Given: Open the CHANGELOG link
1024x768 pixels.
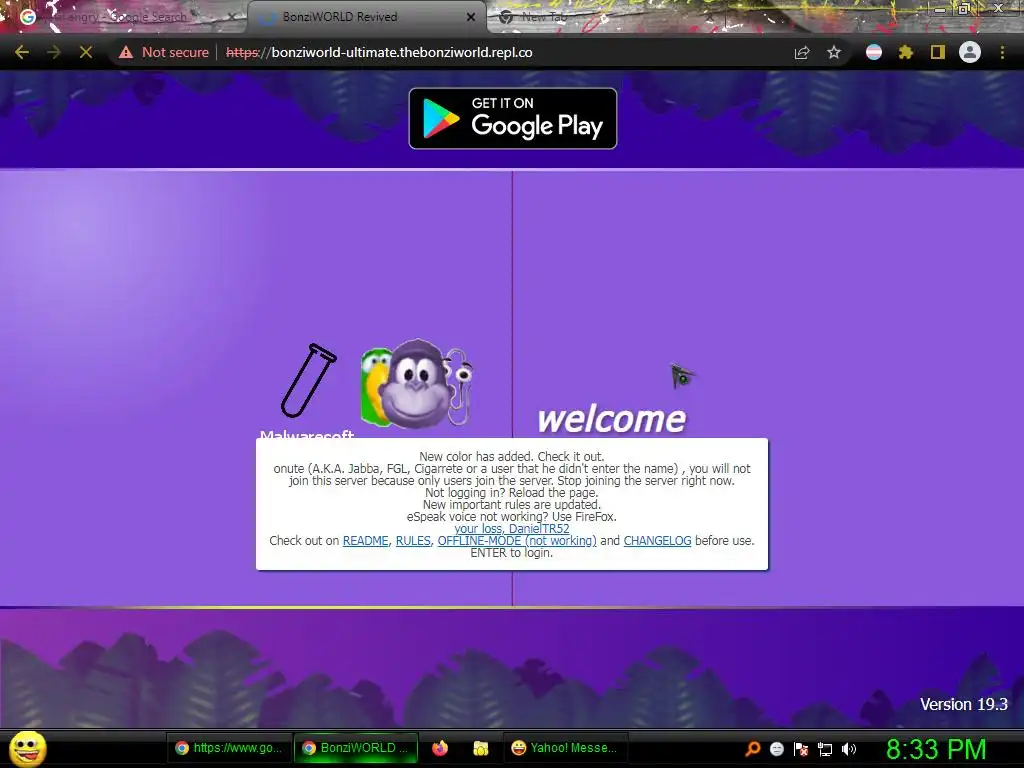Looking at the screenshot, I should coord(657,541).
